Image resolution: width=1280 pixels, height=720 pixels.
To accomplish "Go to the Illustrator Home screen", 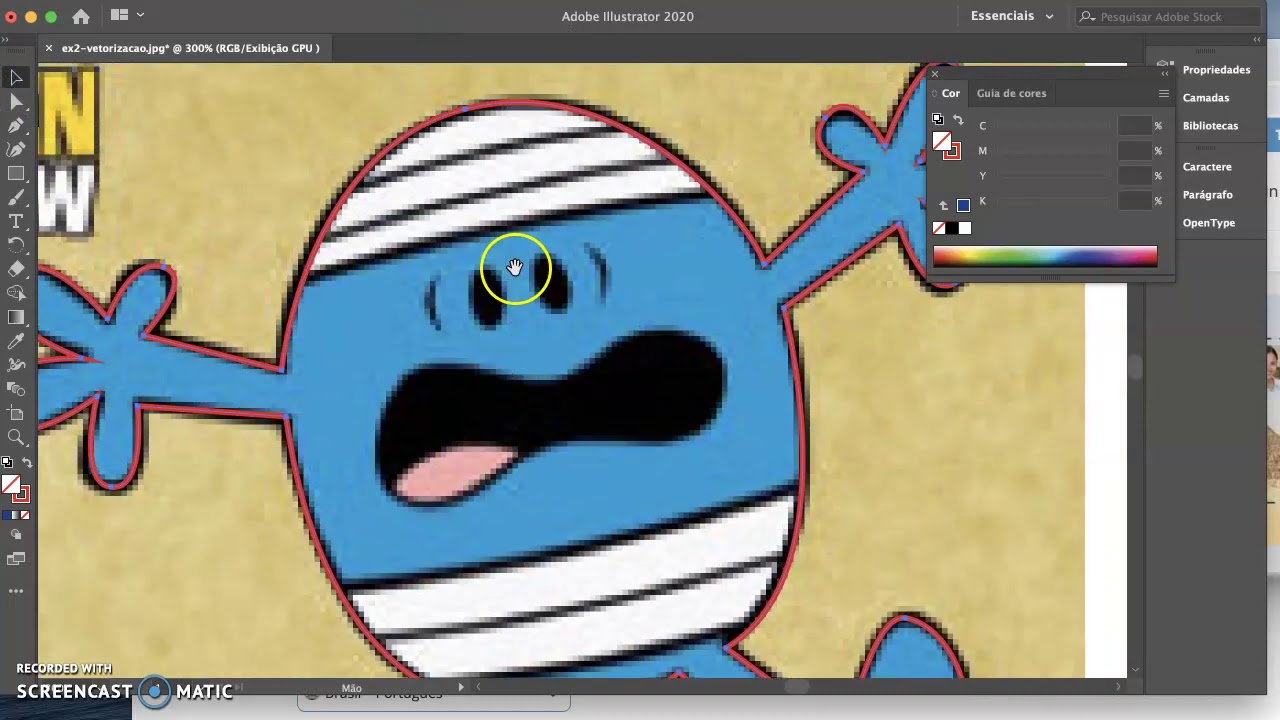I will point(81,16).
